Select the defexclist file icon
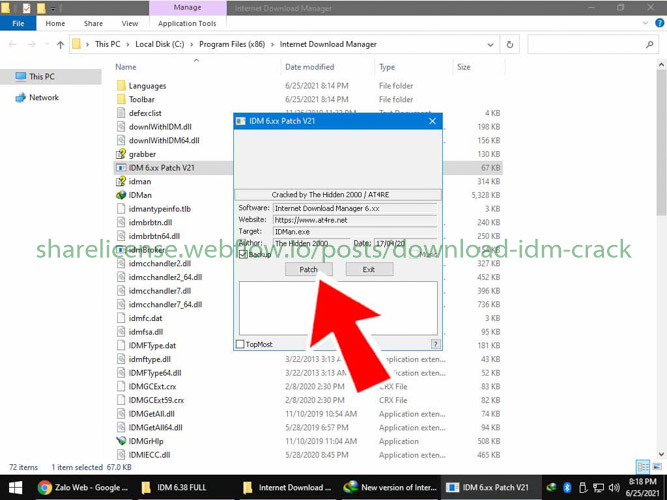 tap(121, 113)
